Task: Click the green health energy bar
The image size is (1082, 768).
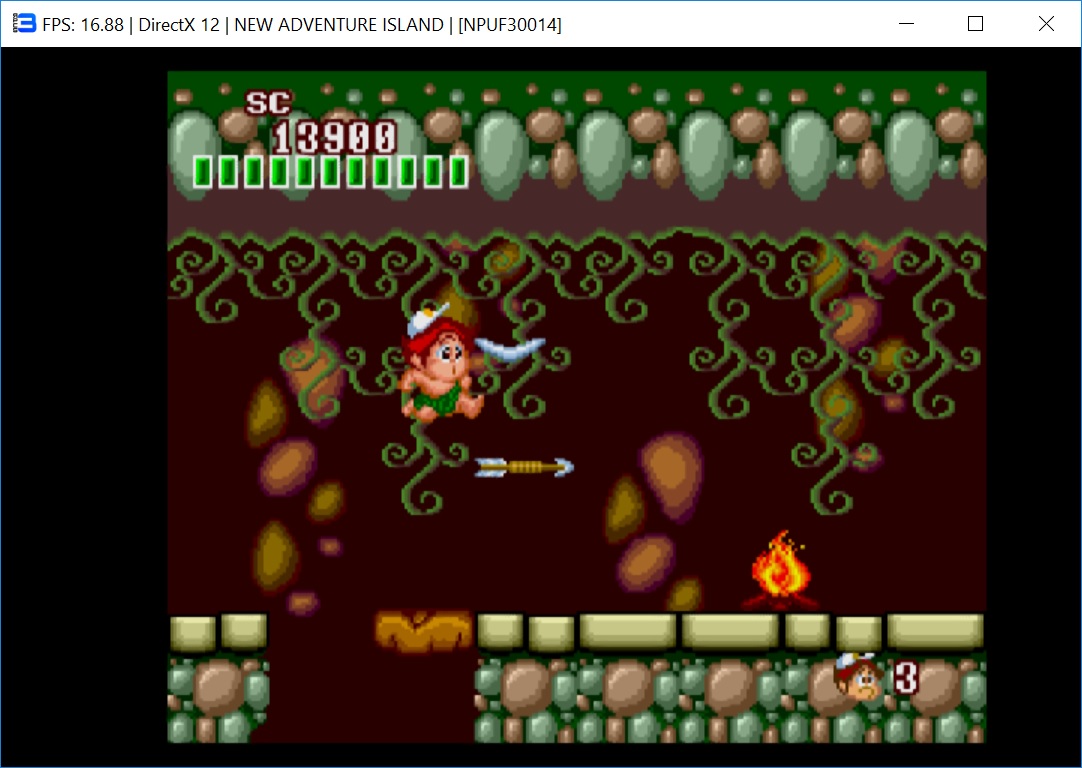Action: pos(331,172)
